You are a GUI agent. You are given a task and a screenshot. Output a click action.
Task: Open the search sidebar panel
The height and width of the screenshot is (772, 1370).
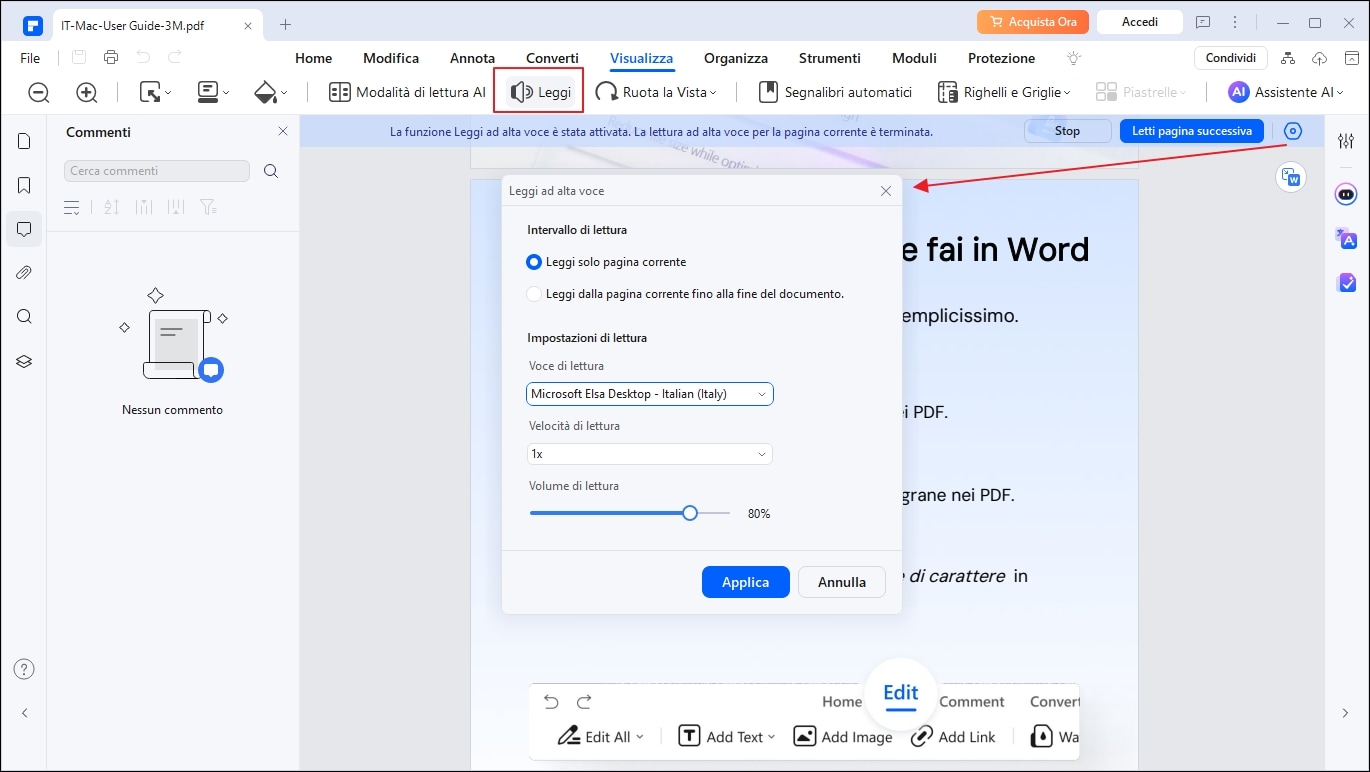click(24, 317)
